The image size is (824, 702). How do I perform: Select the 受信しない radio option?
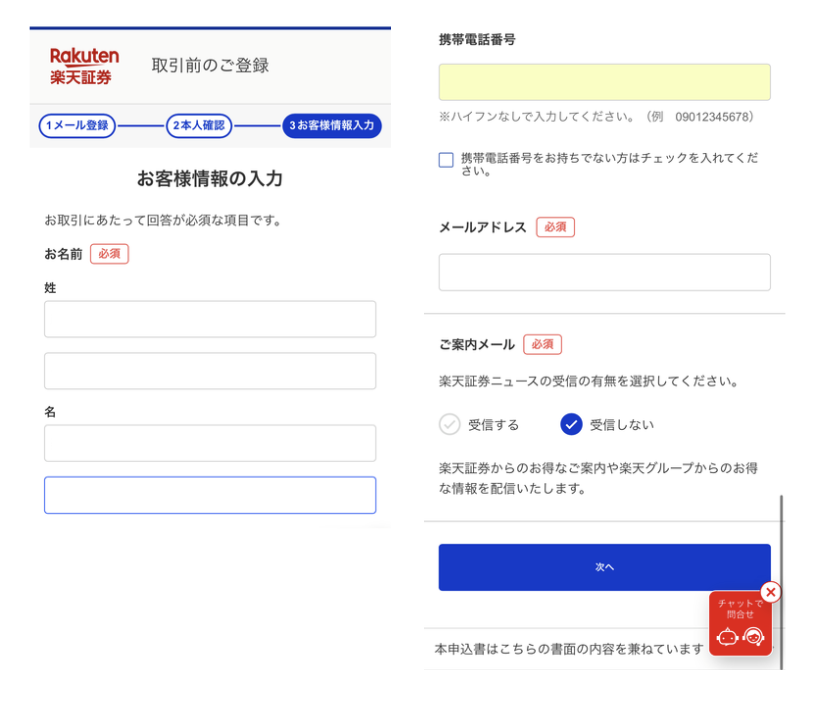pyautogui.click(x=571, y=425)
